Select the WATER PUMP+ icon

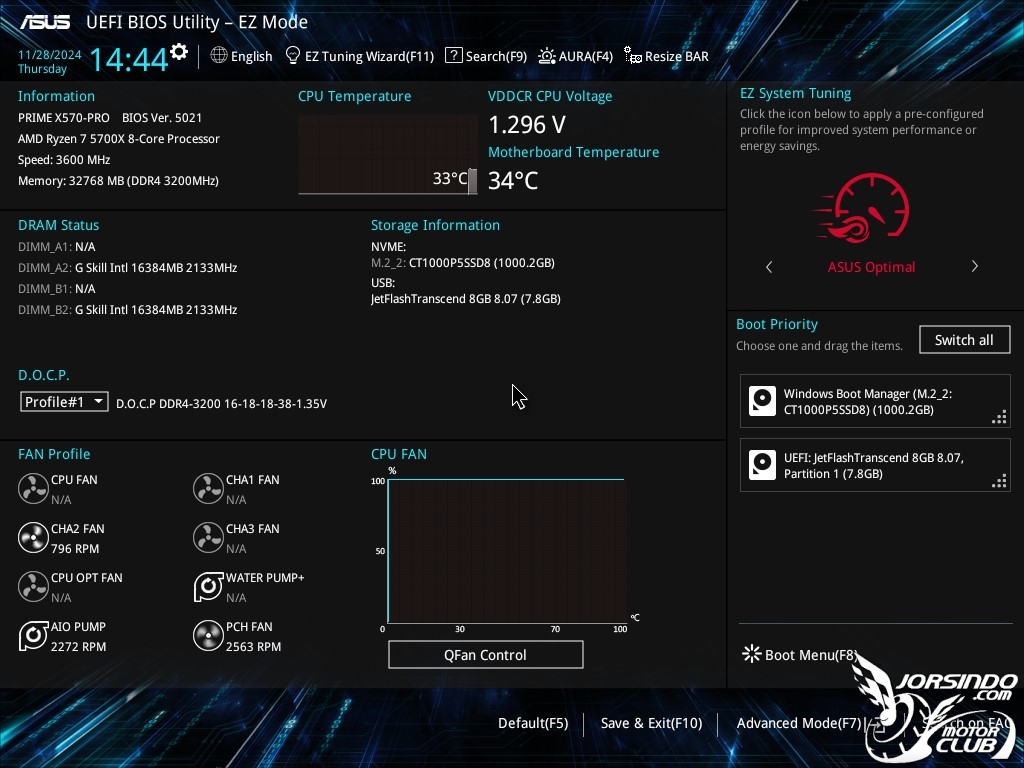tap(208, 586)
